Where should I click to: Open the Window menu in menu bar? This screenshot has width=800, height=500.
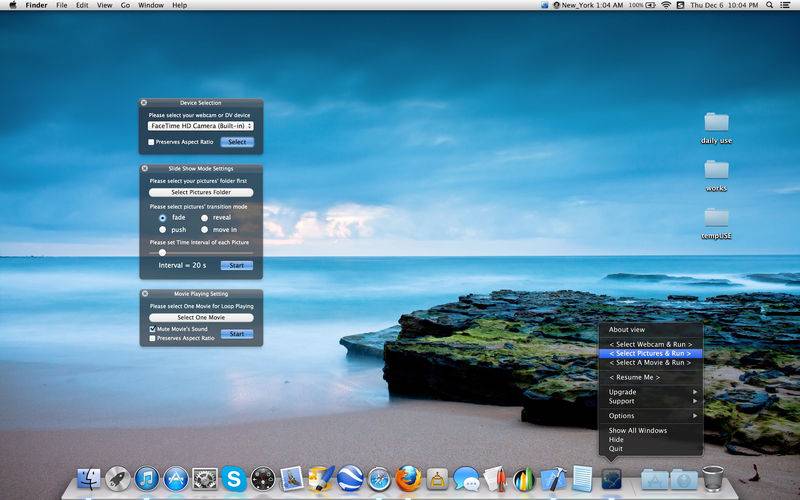tap(150, 5)
